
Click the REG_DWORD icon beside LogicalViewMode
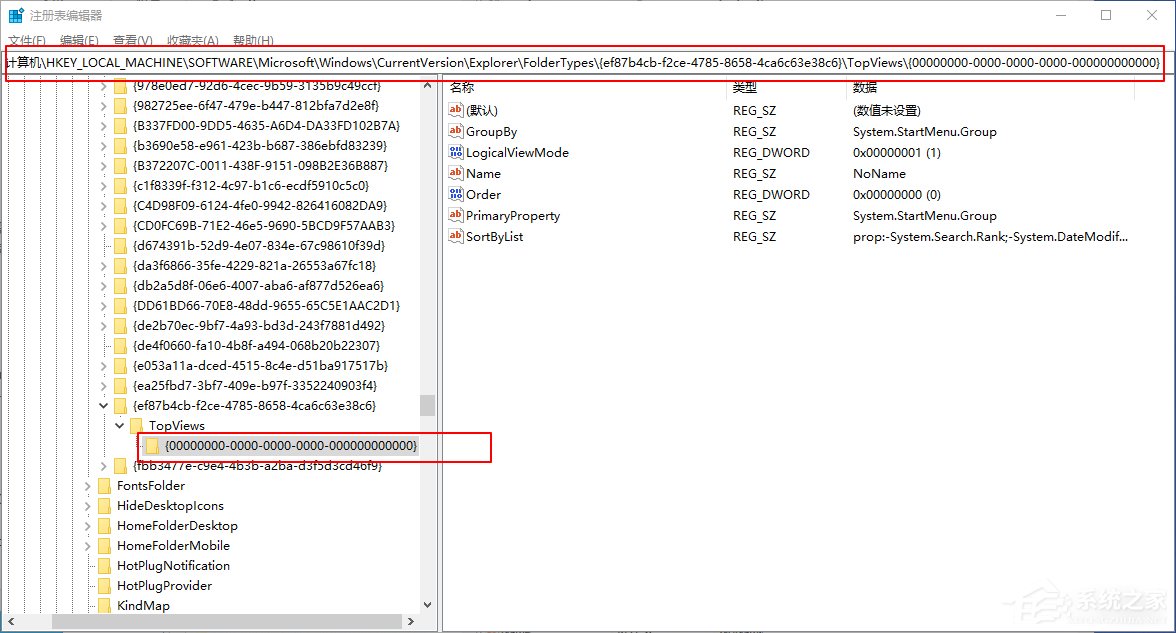456,152
